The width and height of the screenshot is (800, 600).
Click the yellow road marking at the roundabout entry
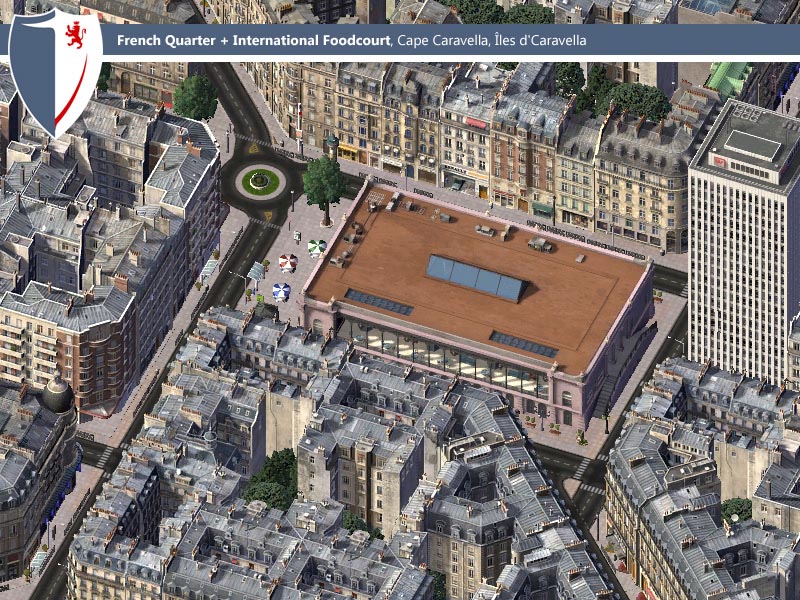point(254,148)
